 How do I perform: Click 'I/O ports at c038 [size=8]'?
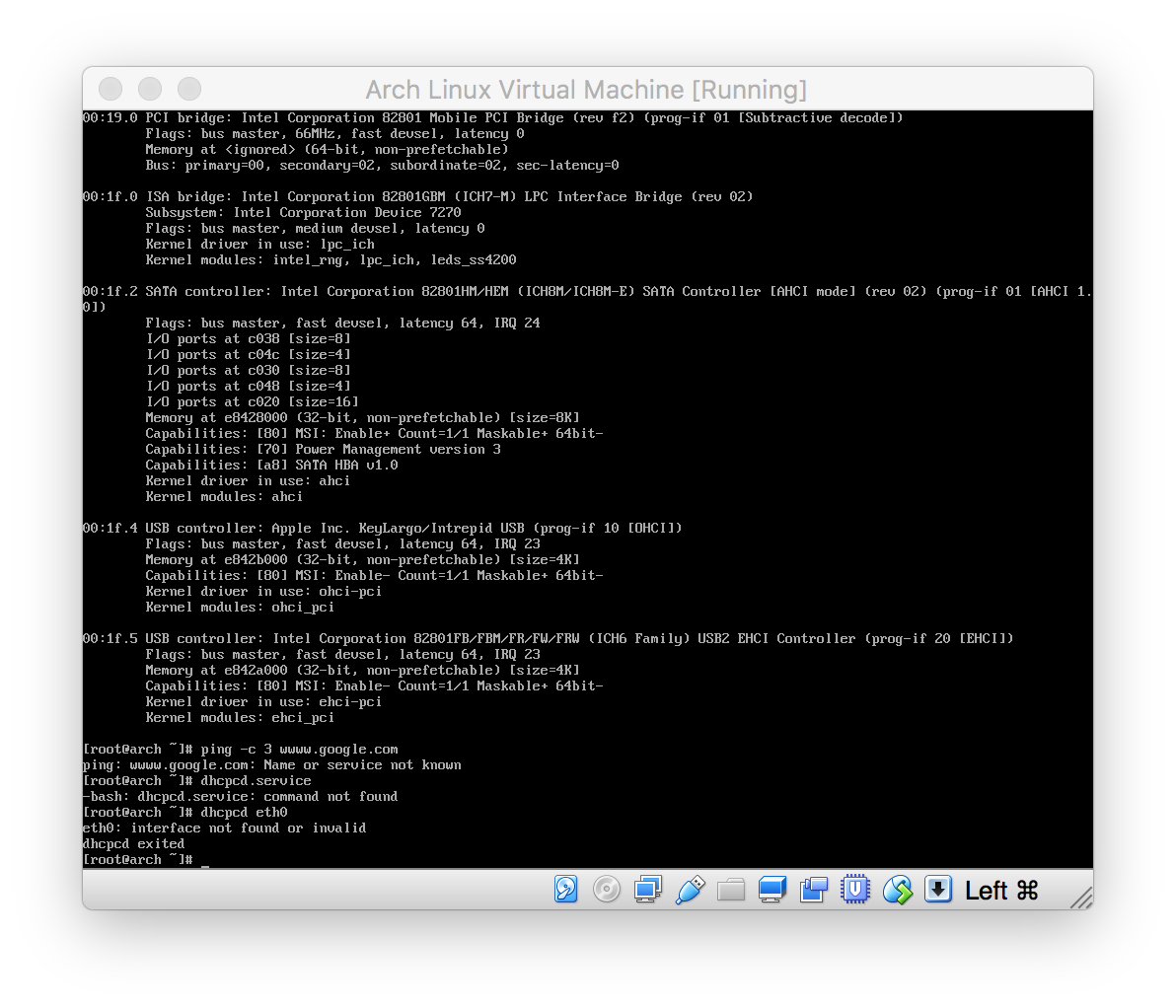tap(249, 339)
